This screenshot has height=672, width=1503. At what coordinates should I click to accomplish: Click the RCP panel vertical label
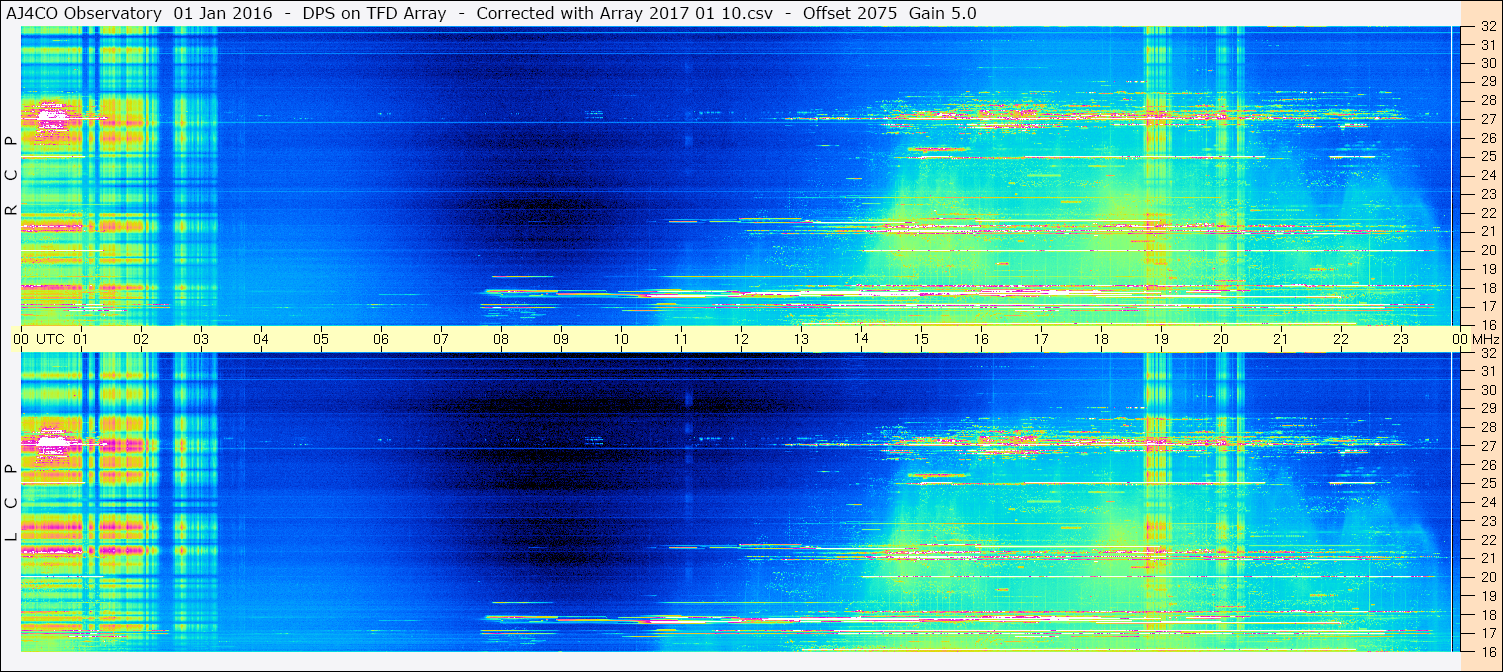pos(11,175)
